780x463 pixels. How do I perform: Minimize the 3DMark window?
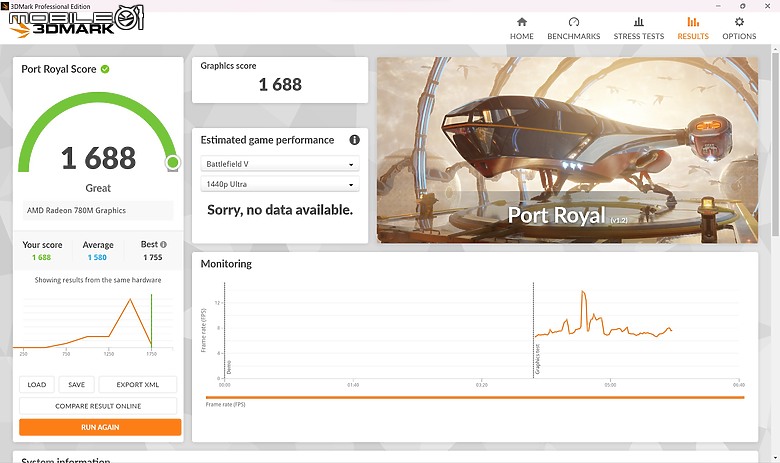point(718,6)
